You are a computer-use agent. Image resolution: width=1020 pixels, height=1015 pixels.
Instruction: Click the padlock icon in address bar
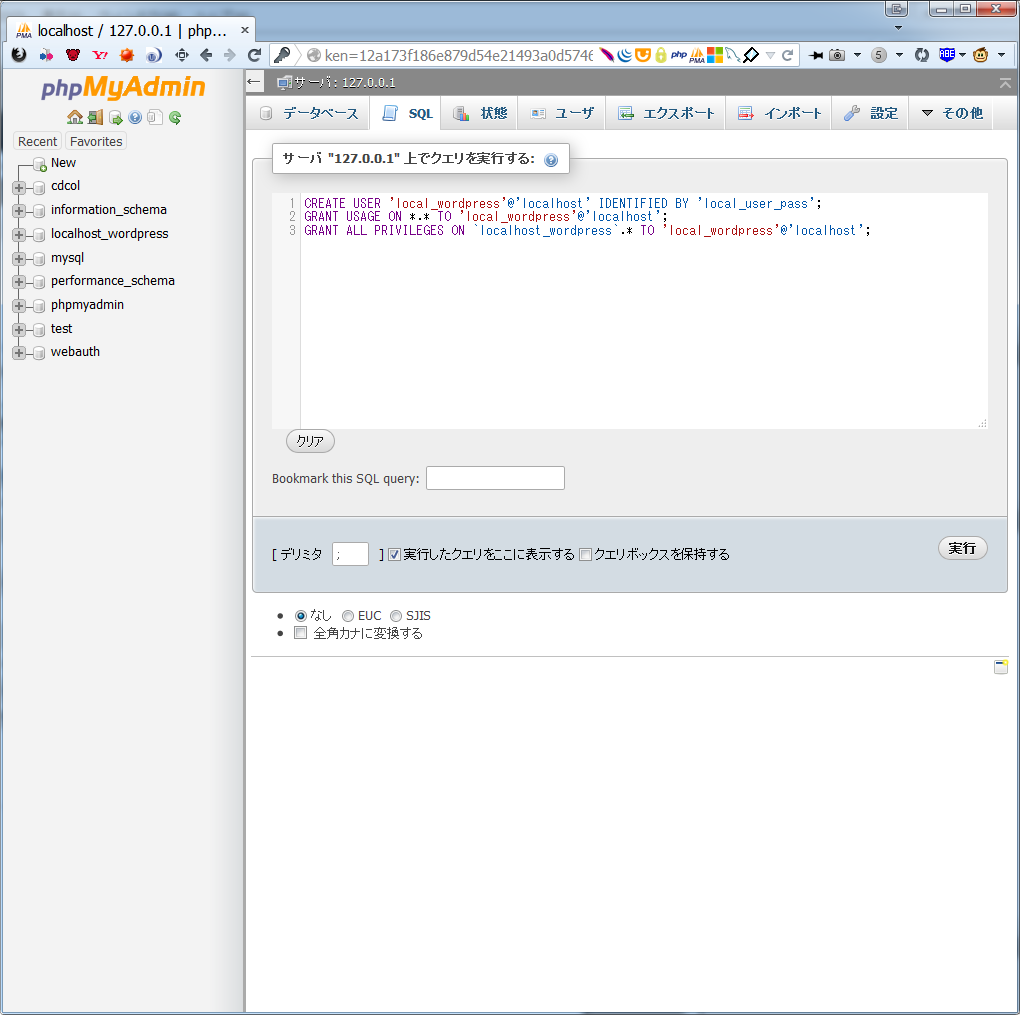point(661,55)
